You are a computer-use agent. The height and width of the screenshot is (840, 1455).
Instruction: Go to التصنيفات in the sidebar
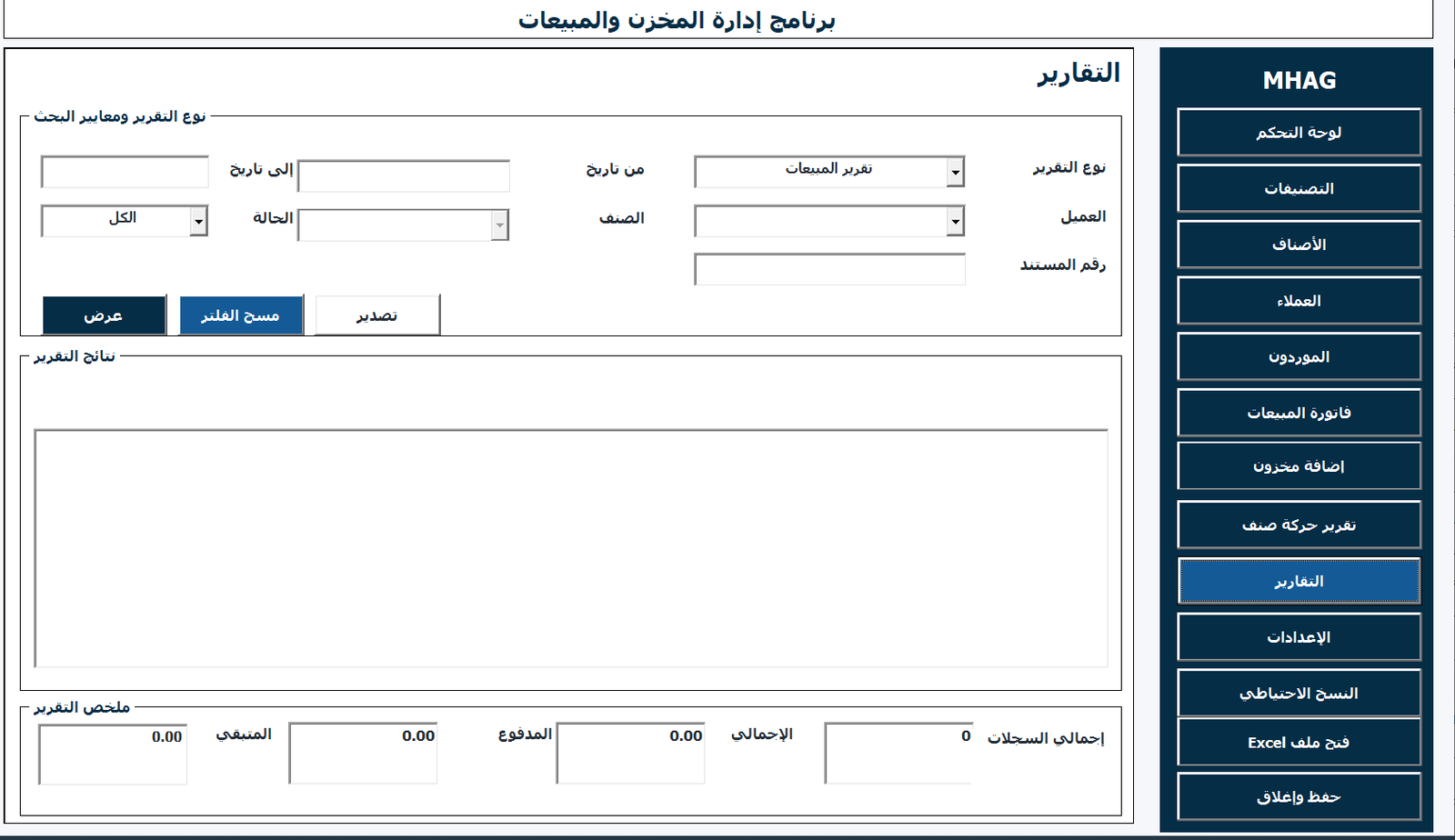pos(1299,189)
